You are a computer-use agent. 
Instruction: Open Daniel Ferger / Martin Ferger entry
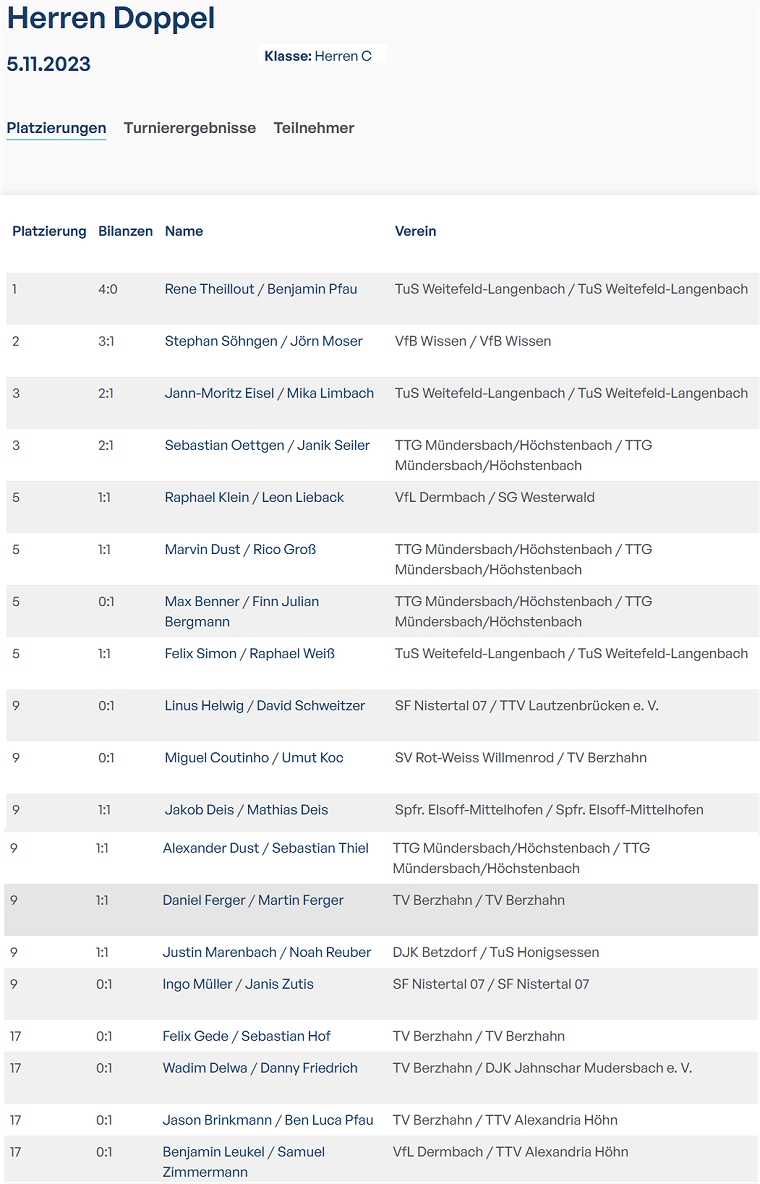253,900
